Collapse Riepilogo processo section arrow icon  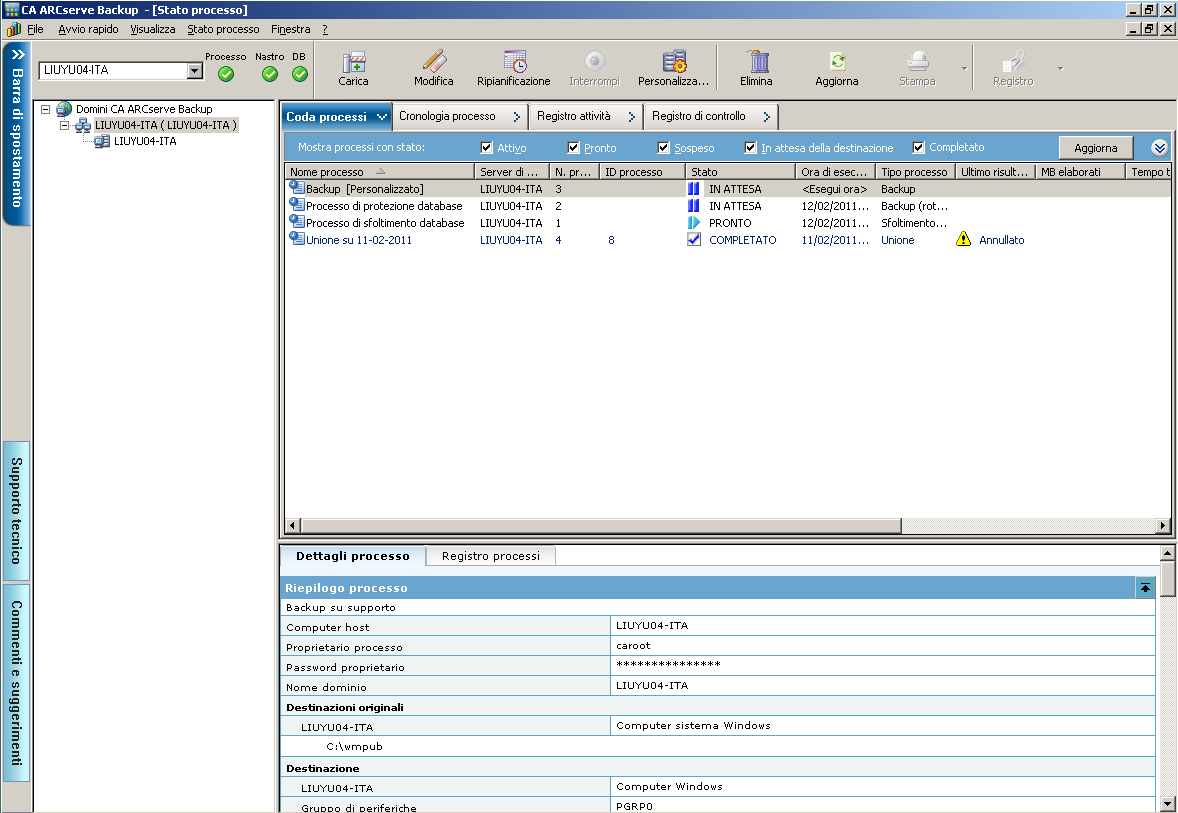(1145, 588)
